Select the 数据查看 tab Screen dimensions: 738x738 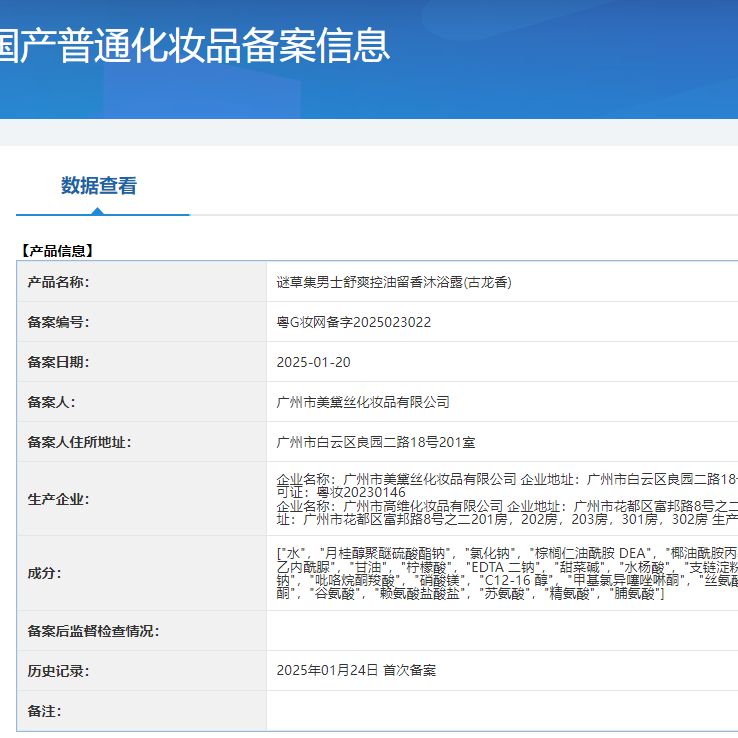(x=99, y=185)
